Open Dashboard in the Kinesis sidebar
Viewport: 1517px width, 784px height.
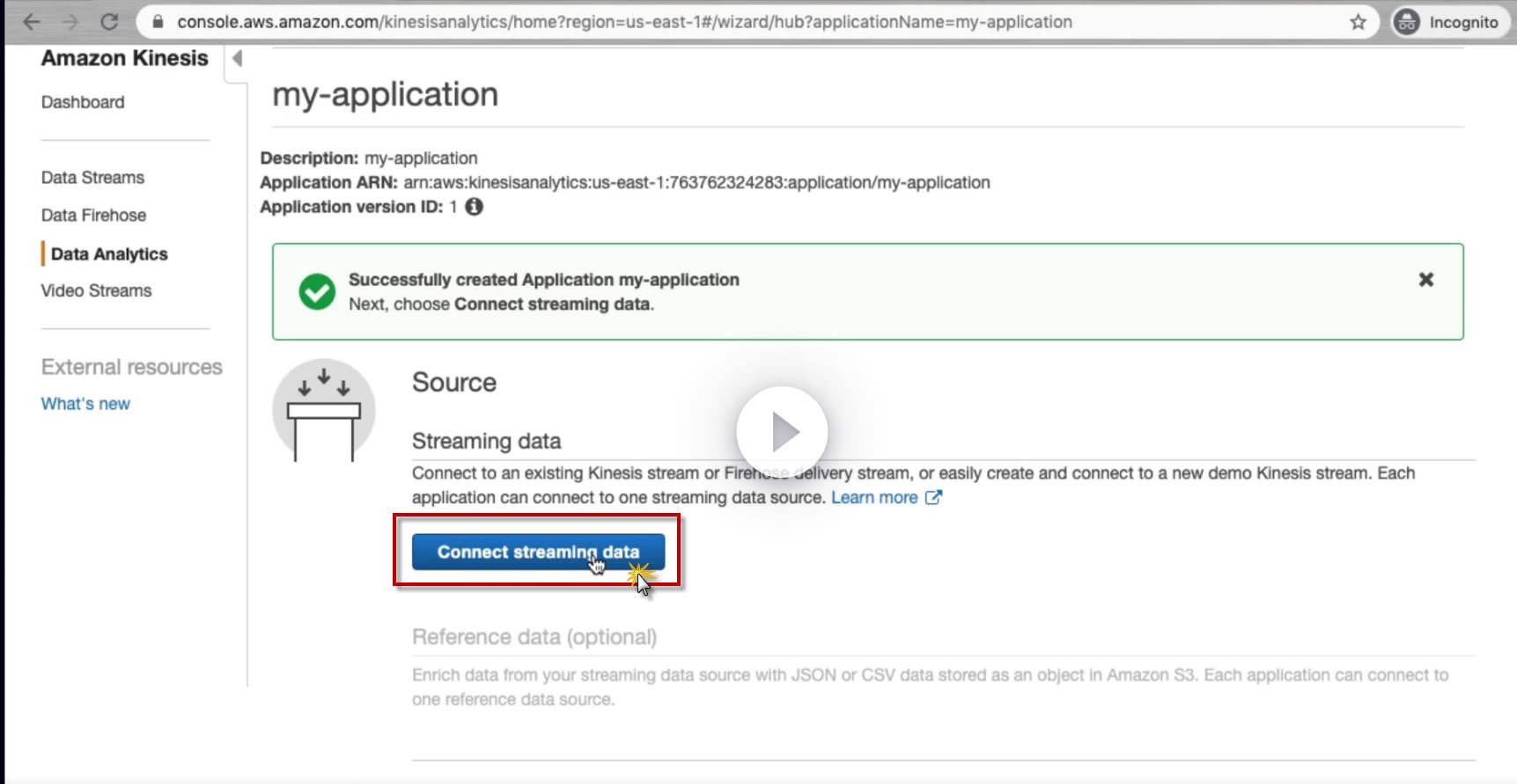coord(83,102)
